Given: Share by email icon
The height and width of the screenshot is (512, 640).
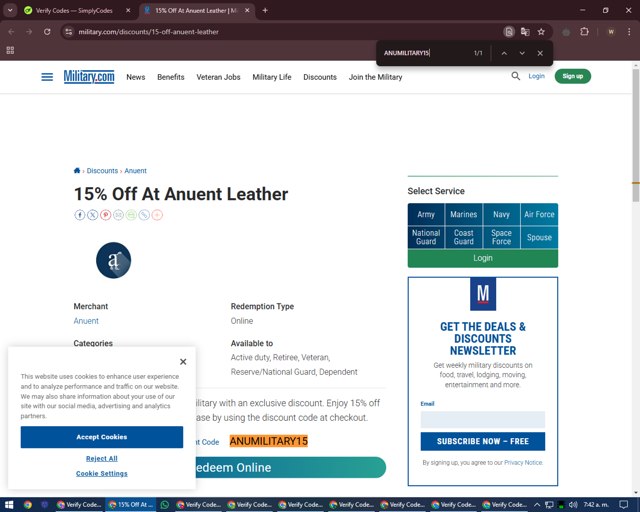Looking at the screenshot, I should [x=118, y=215].
